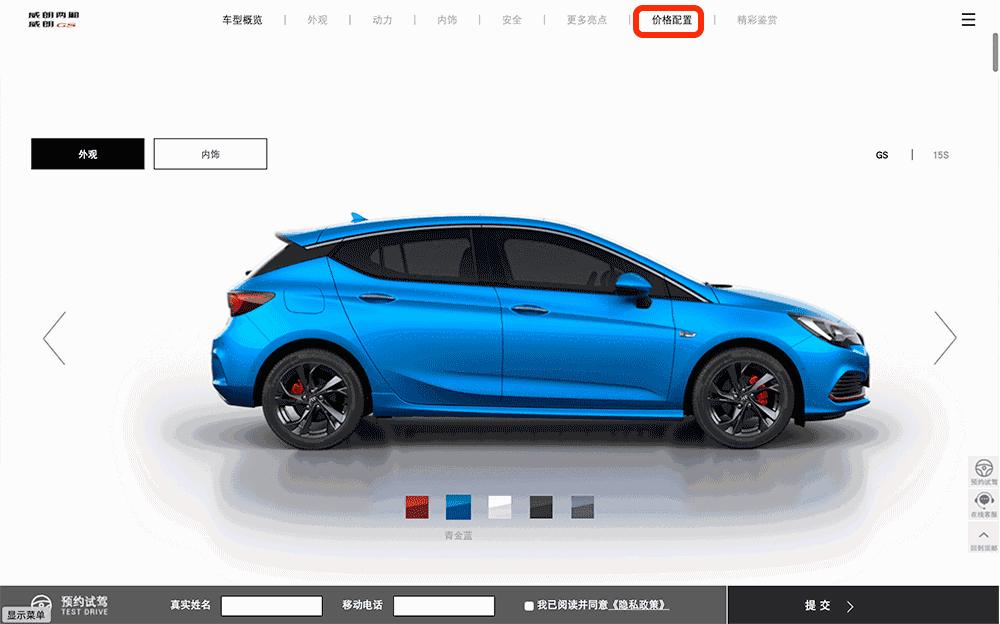Open the hamburger menu at top right

[967, 19]
